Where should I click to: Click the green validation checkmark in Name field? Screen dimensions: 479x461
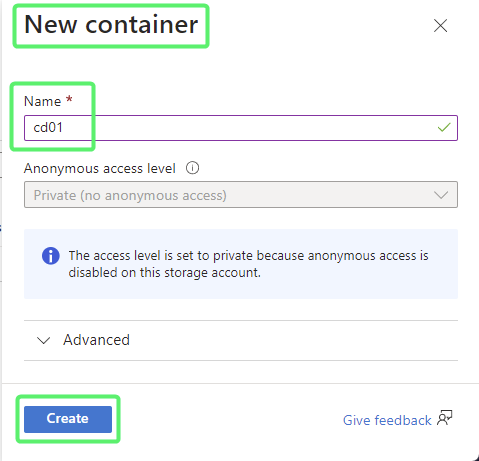point(444,127)
